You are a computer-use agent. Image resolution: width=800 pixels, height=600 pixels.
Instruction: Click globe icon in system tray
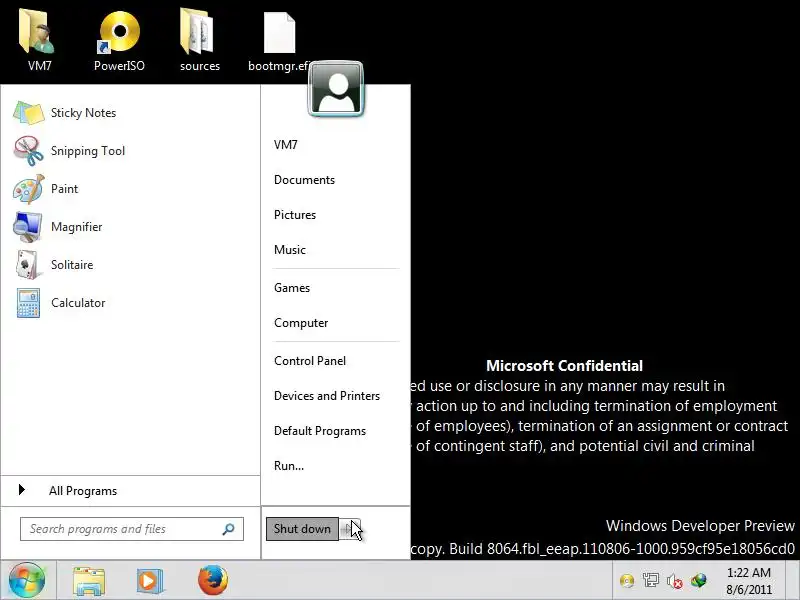(x=698, y=581)
